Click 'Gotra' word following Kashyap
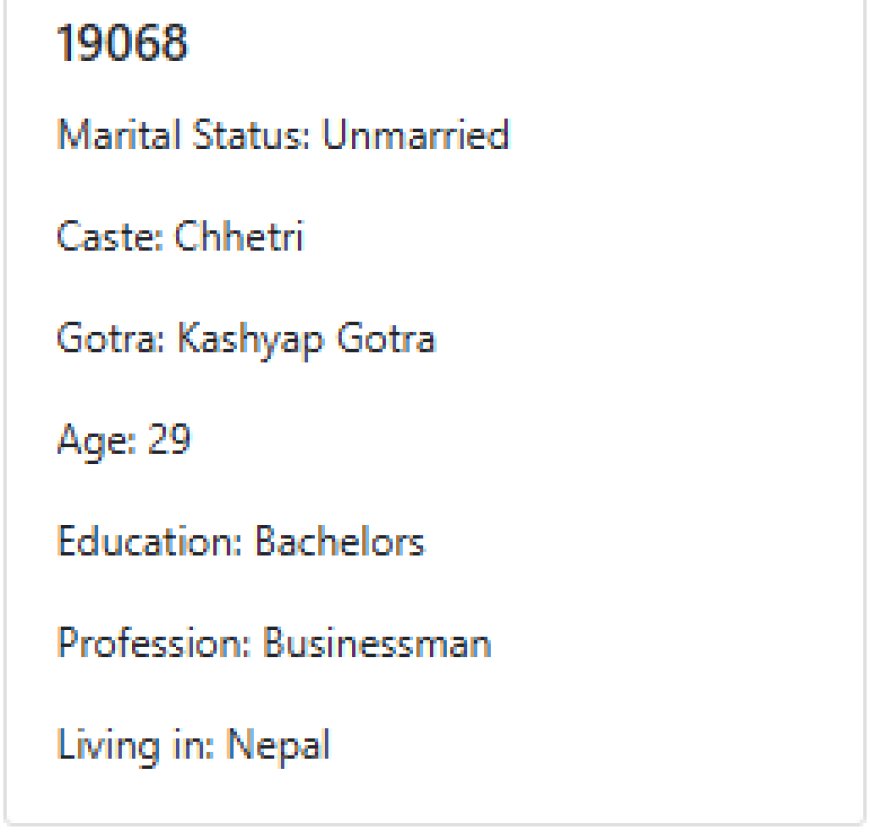Screen dimensions: 870x840 [385, 339]
